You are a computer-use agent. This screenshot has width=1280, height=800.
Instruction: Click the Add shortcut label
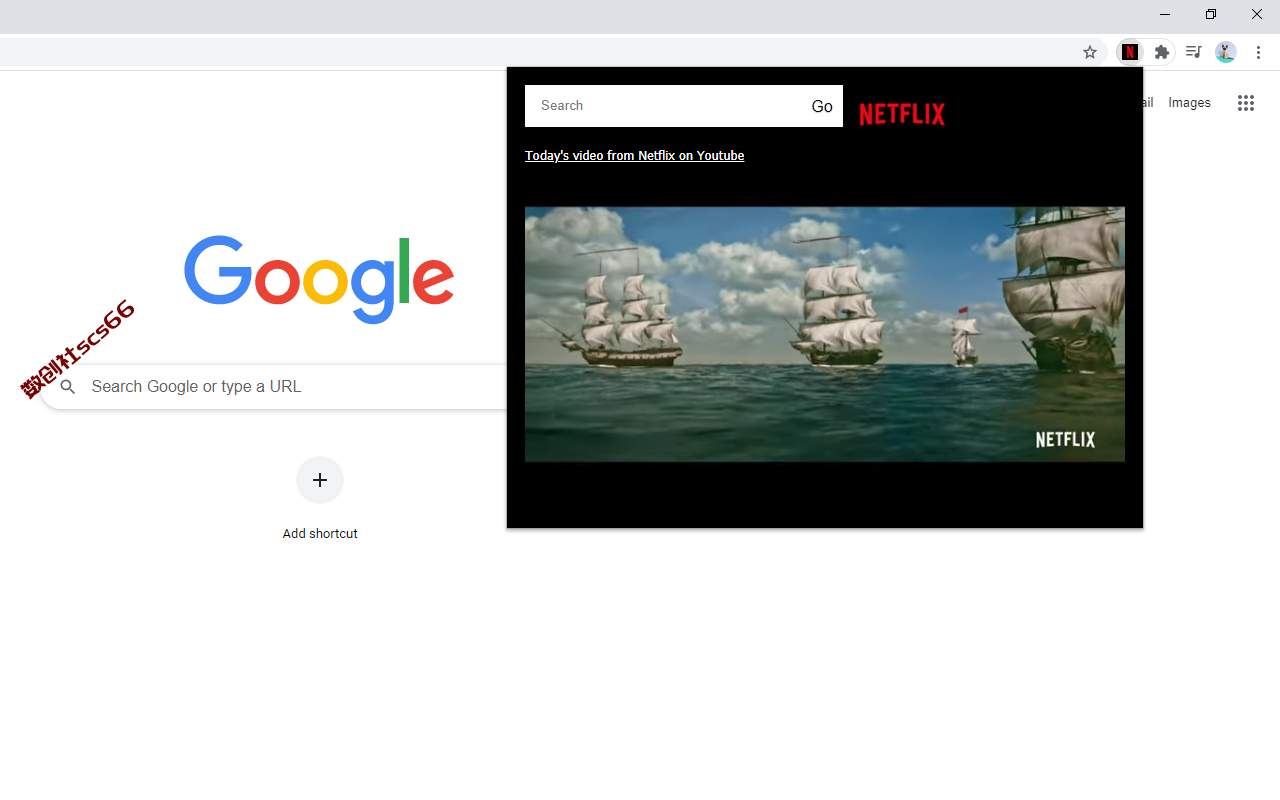tap(320, 534)
